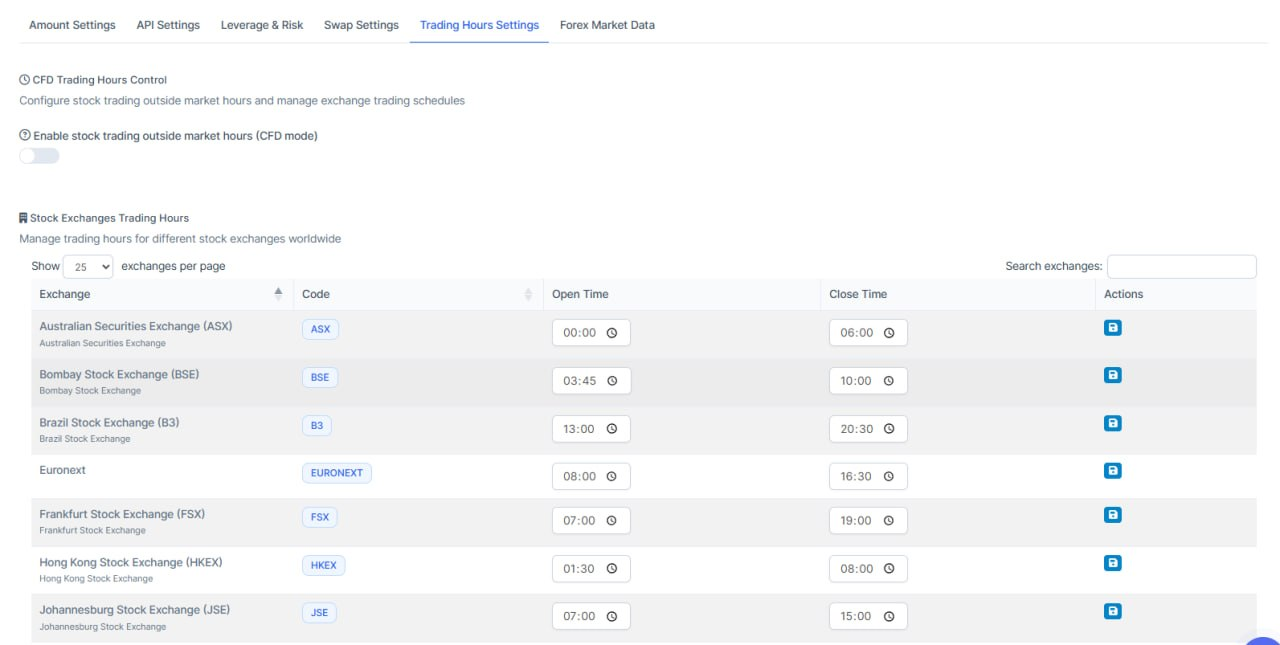1280x645 pixels.
Task: Open clock picker for BSE close time
Action: tap(888, 381)
